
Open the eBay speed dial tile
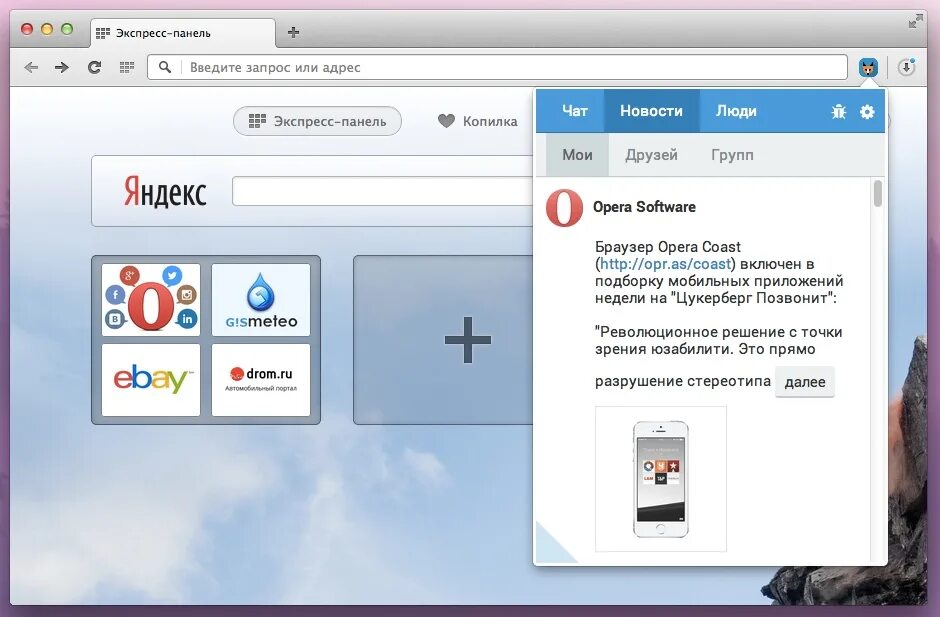point(151,380)
